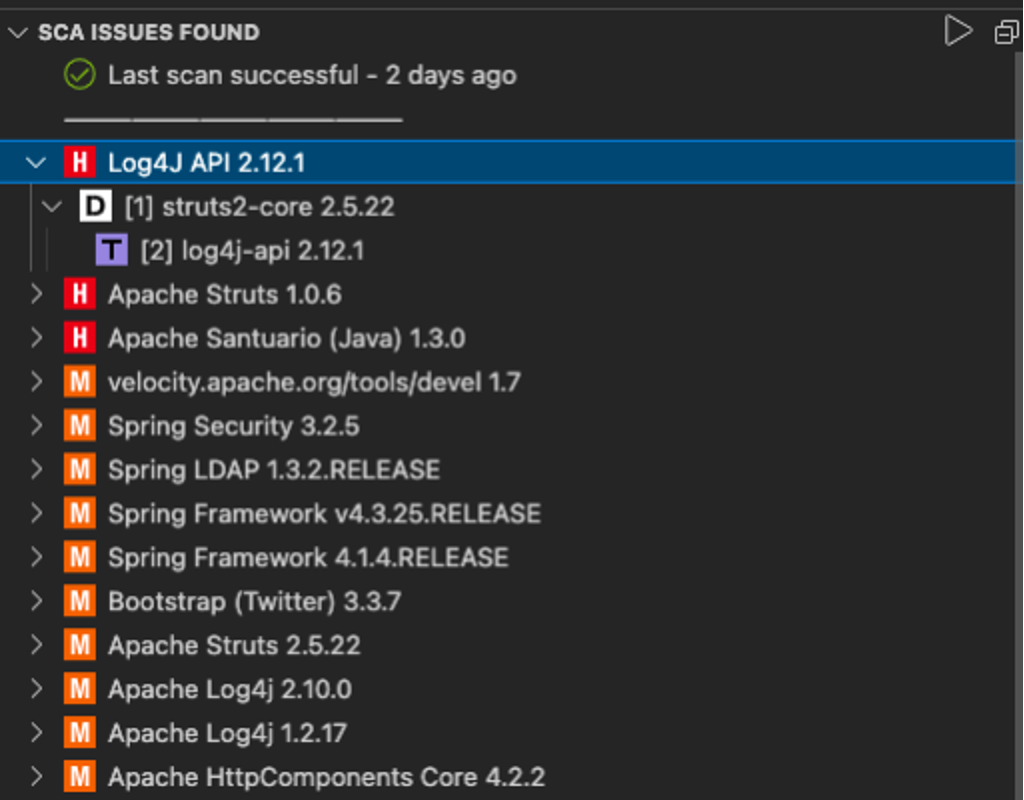Click the High severity badge on Log4J API
This screenshot has width=1024, height=800.
coord(79,162)
